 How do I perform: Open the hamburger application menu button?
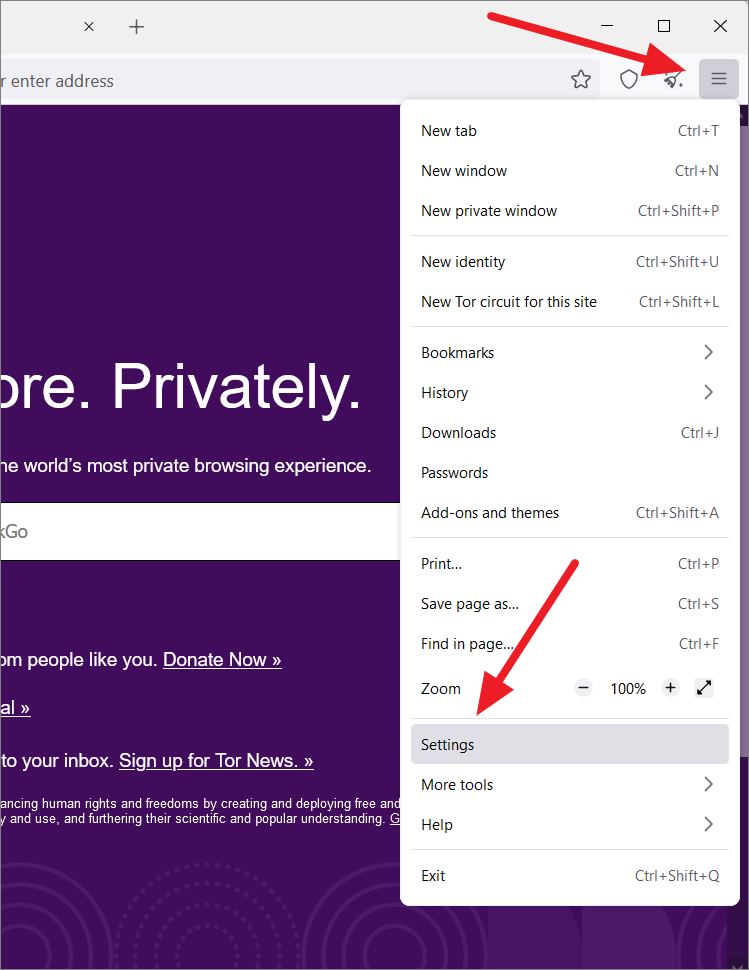[719, 79]
